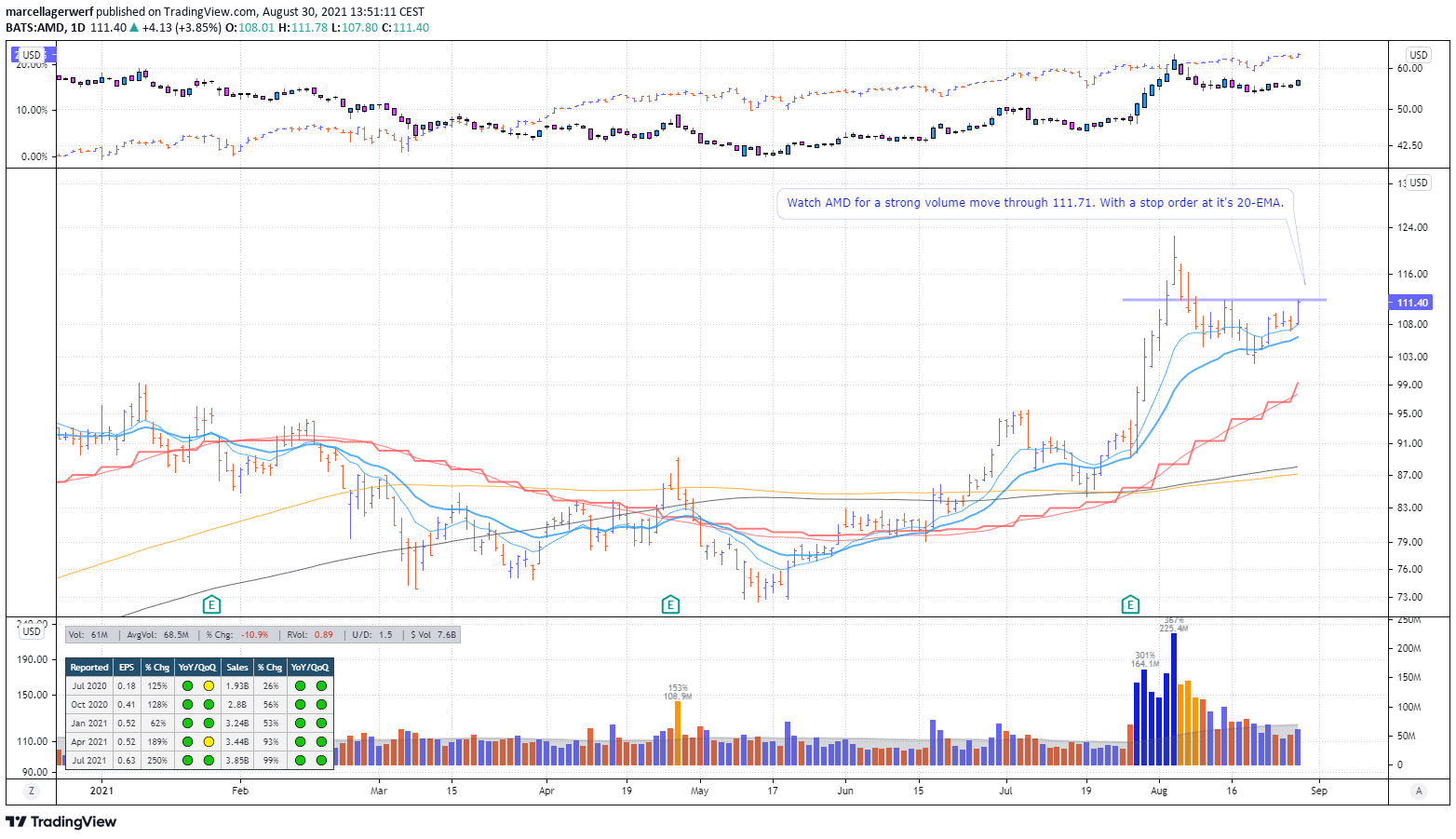This screenshot has height=839, width=1456.
Task: Click the 10.00% label on top-left scale
Action: click(x=33, y=110)
